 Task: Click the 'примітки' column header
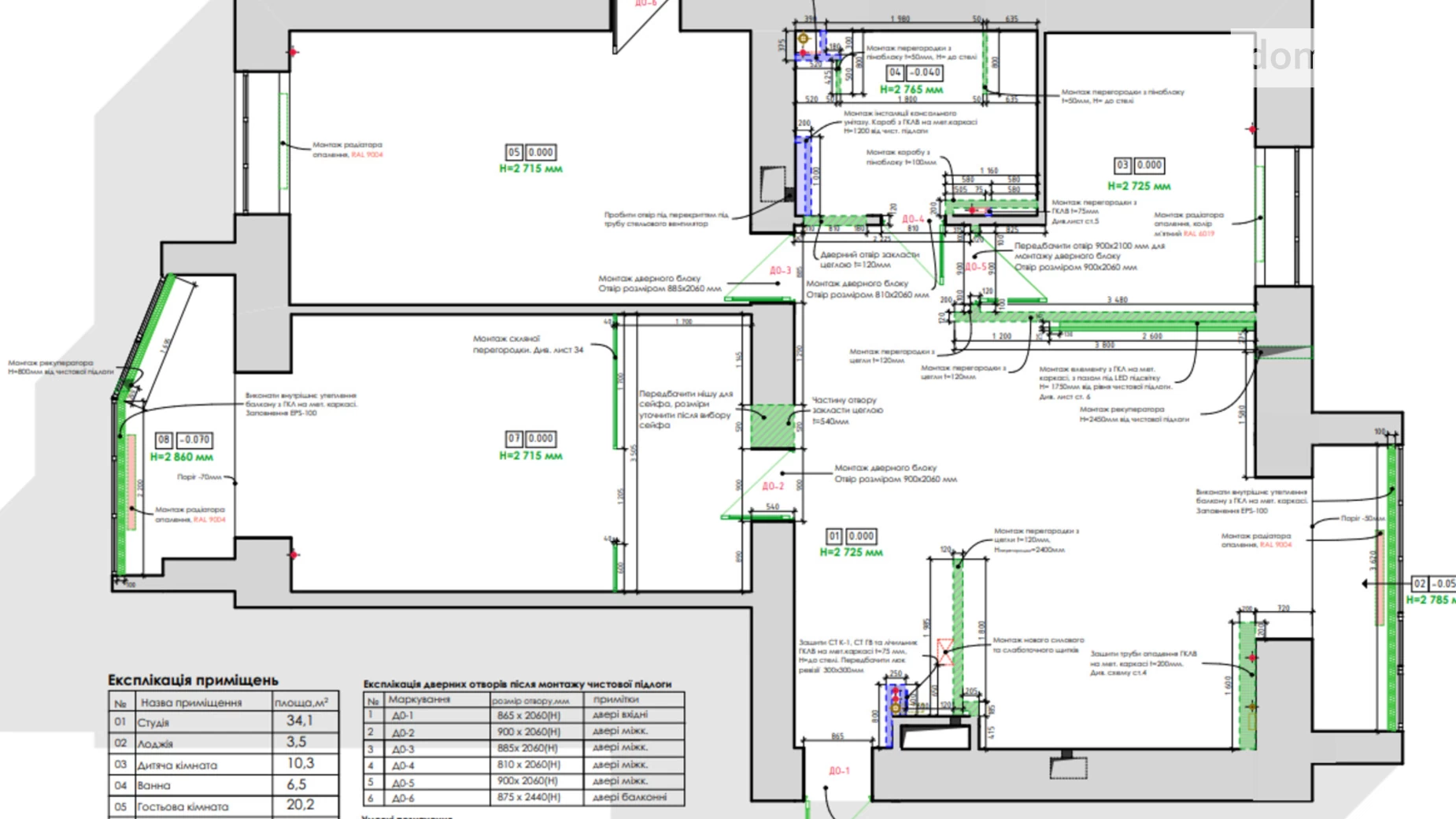615,699
